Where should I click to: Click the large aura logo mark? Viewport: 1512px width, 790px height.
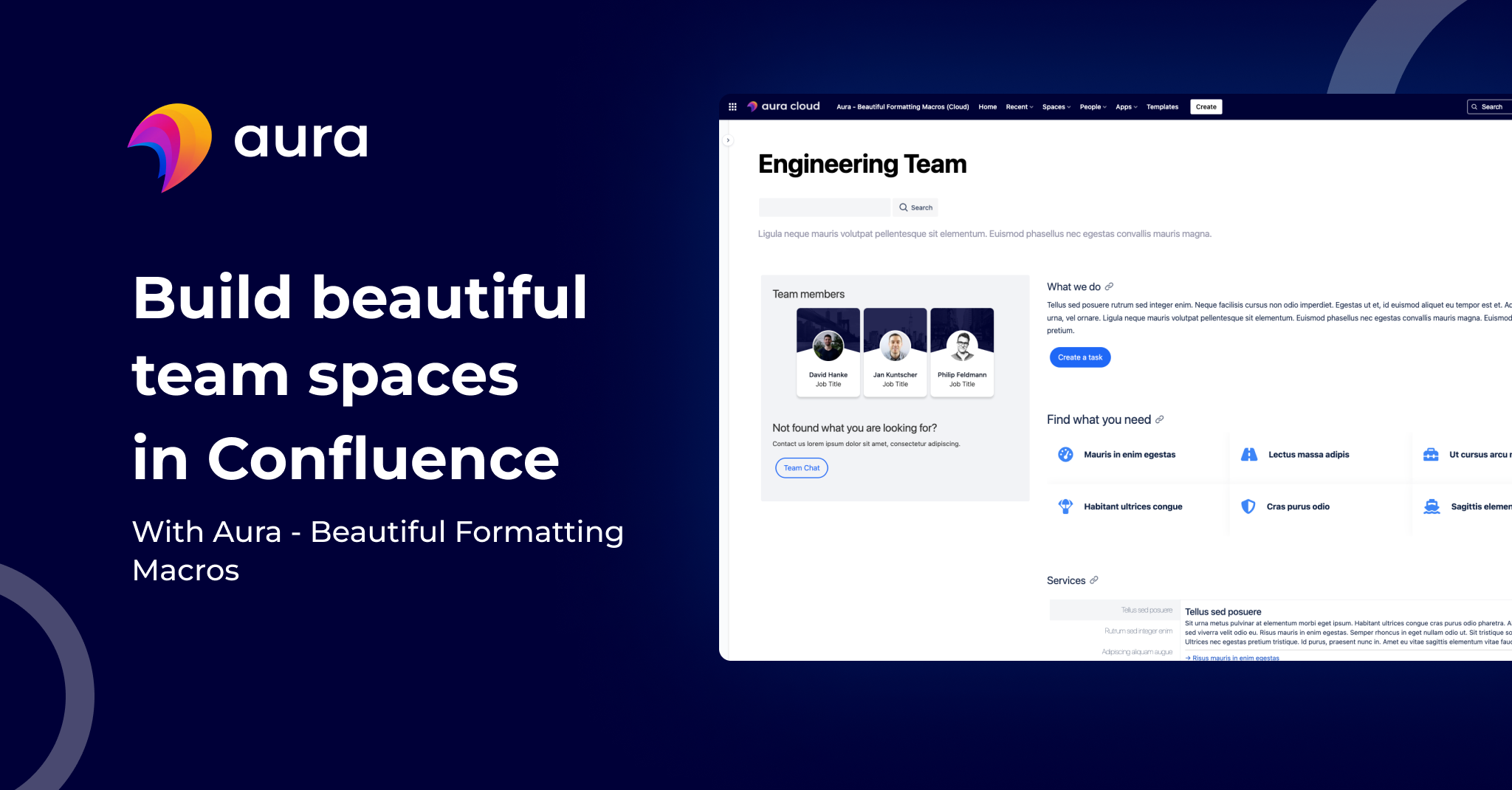point(171,147)
